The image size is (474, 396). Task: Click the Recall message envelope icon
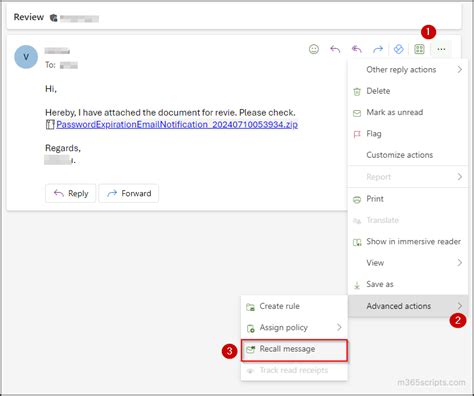(250, 350)
